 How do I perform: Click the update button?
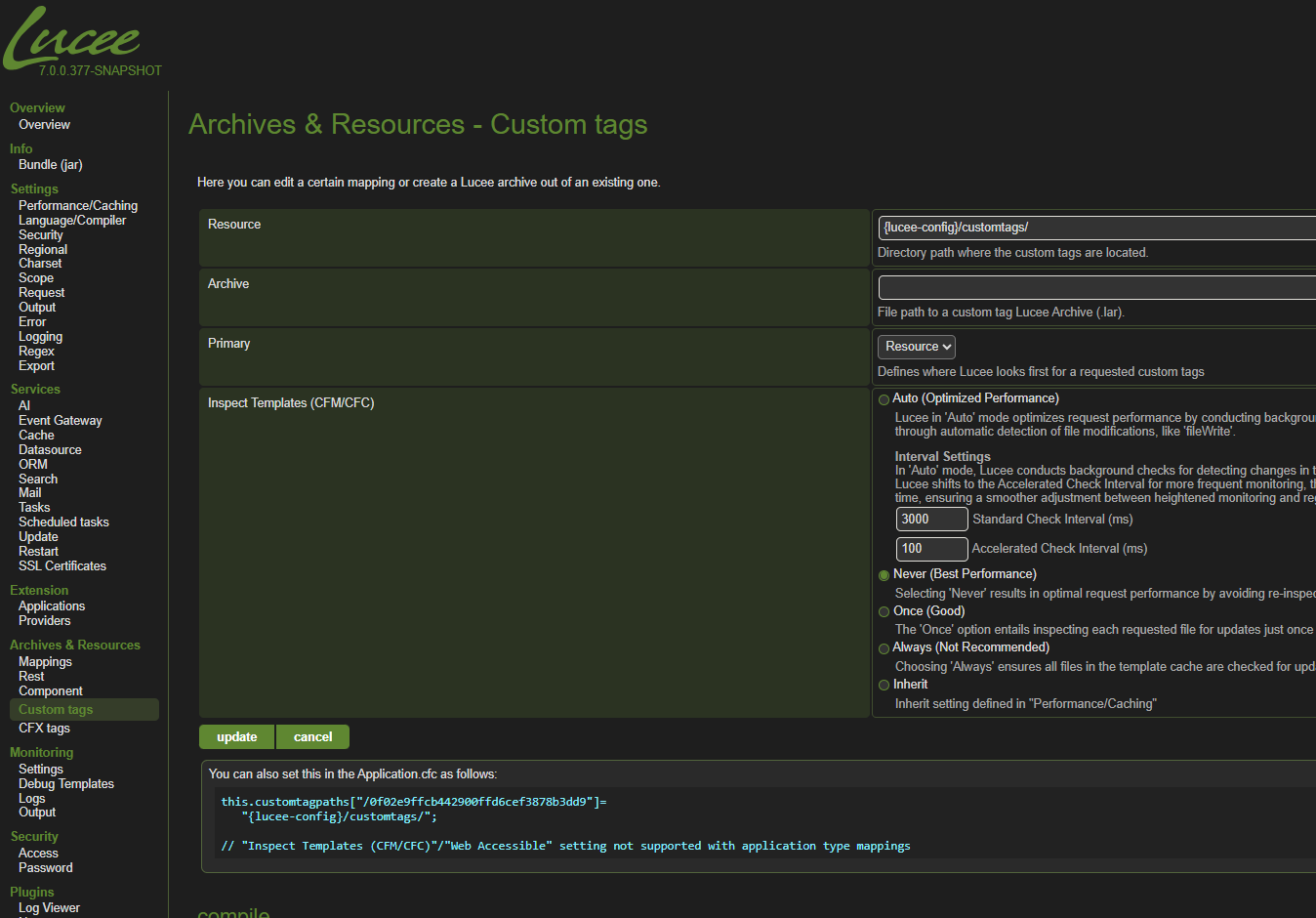(237, 737)
